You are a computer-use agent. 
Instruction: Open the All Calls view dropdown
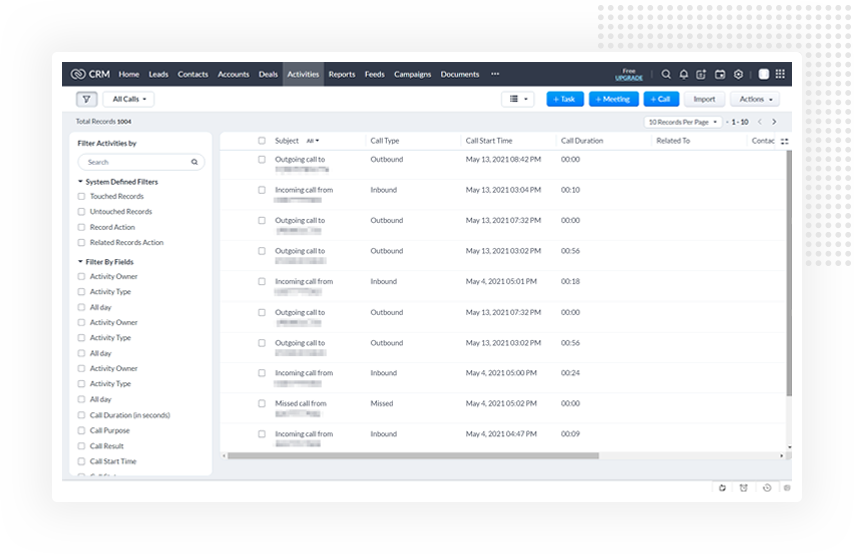click(129, 99)
